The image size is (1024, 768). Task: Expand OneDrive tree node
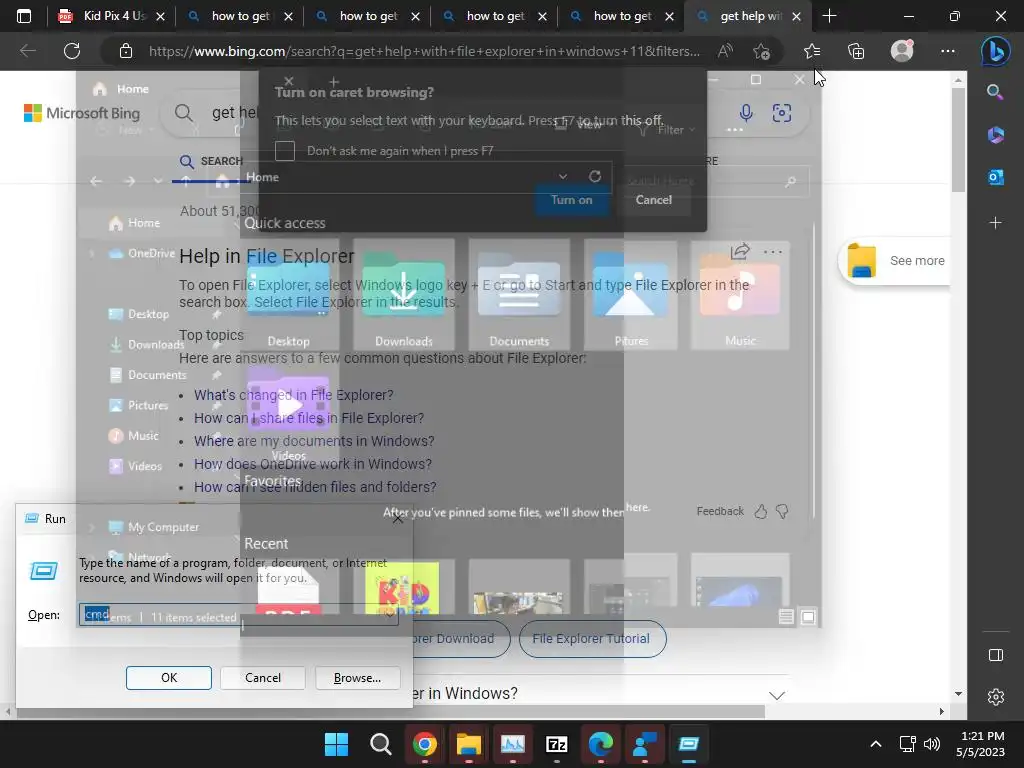tap(91, 253)
